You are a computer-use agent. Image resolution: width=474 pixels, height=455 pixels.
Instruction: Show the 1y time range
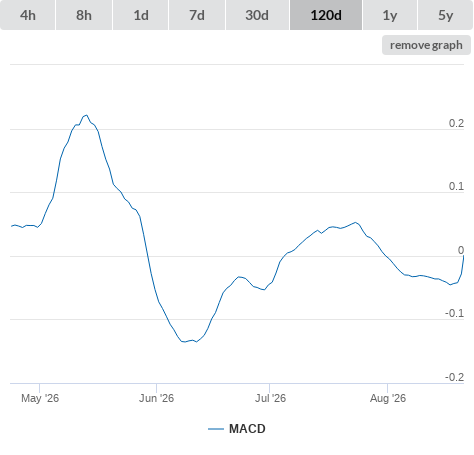pos(390,15)
